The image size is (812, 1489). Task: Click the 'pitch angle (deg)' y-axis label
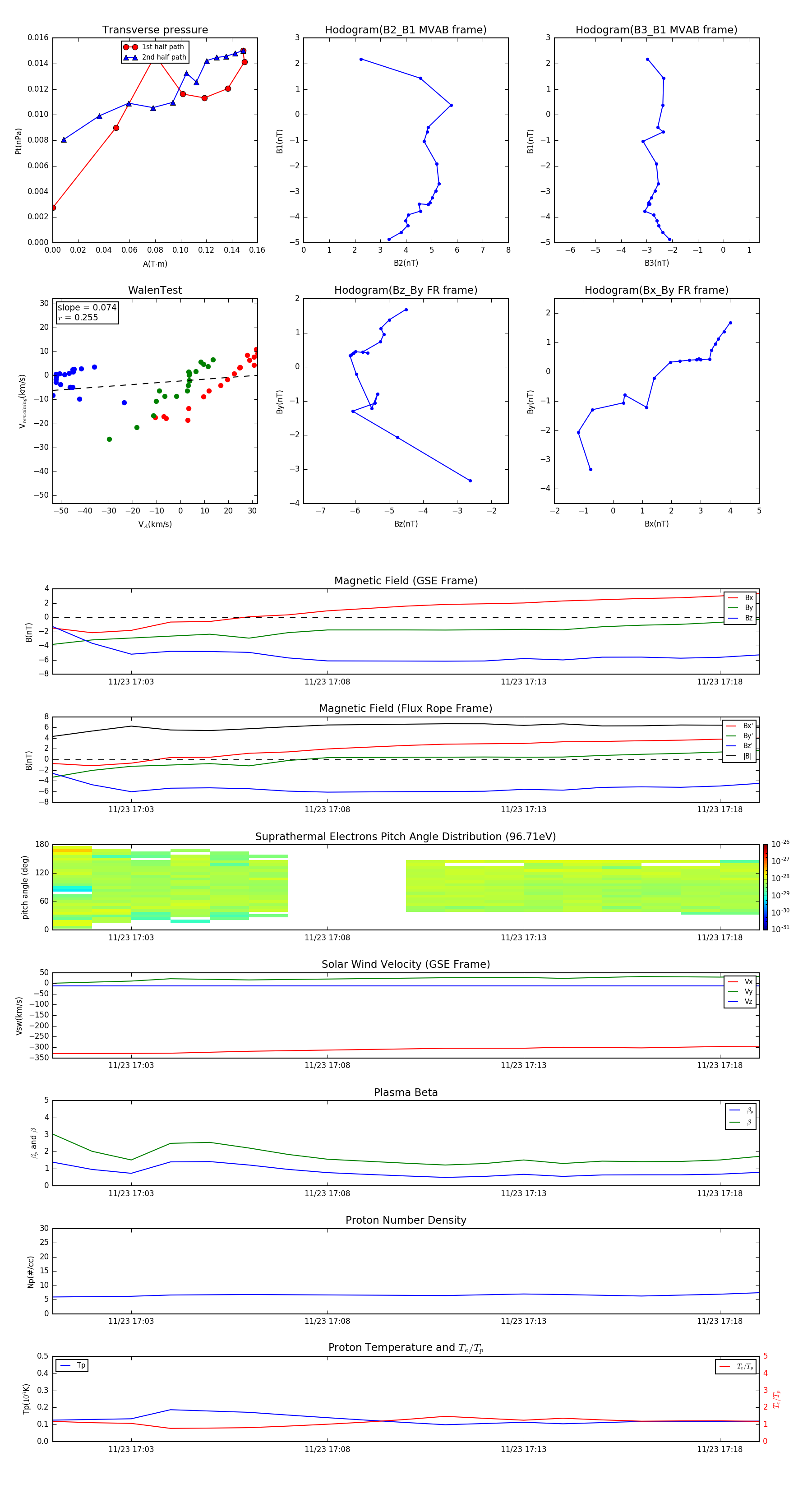point(25,887)
